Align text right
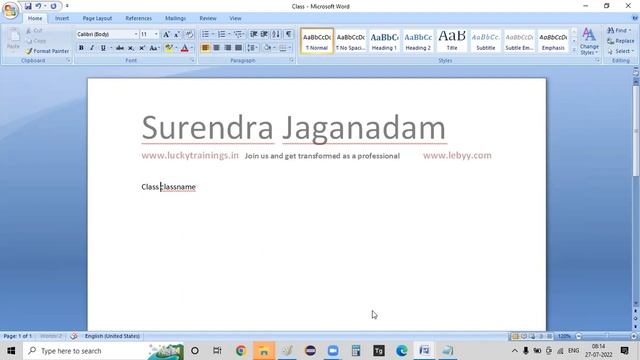The height and width of the screenshot is (360, 640). pyautogui.click(x=227, y=48)
